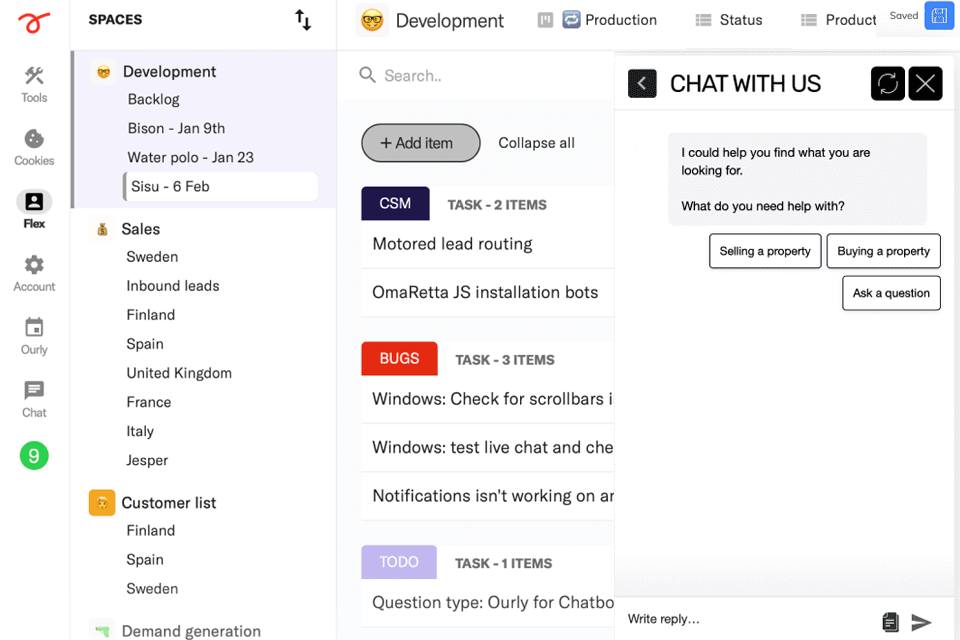Viewport: 960px width, 640px height.
Task: Open Sweden under Sales
Action: point(152,257)
